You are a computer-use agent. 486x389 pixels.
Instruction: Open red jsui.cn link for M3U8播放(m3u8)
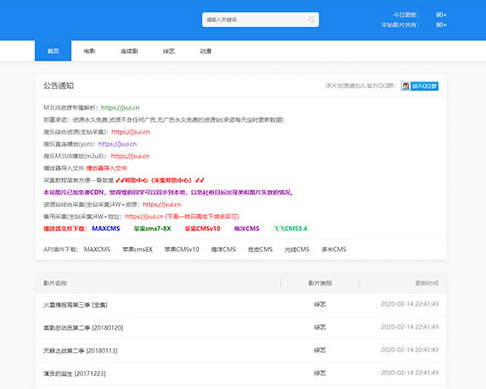click(130, 156)
